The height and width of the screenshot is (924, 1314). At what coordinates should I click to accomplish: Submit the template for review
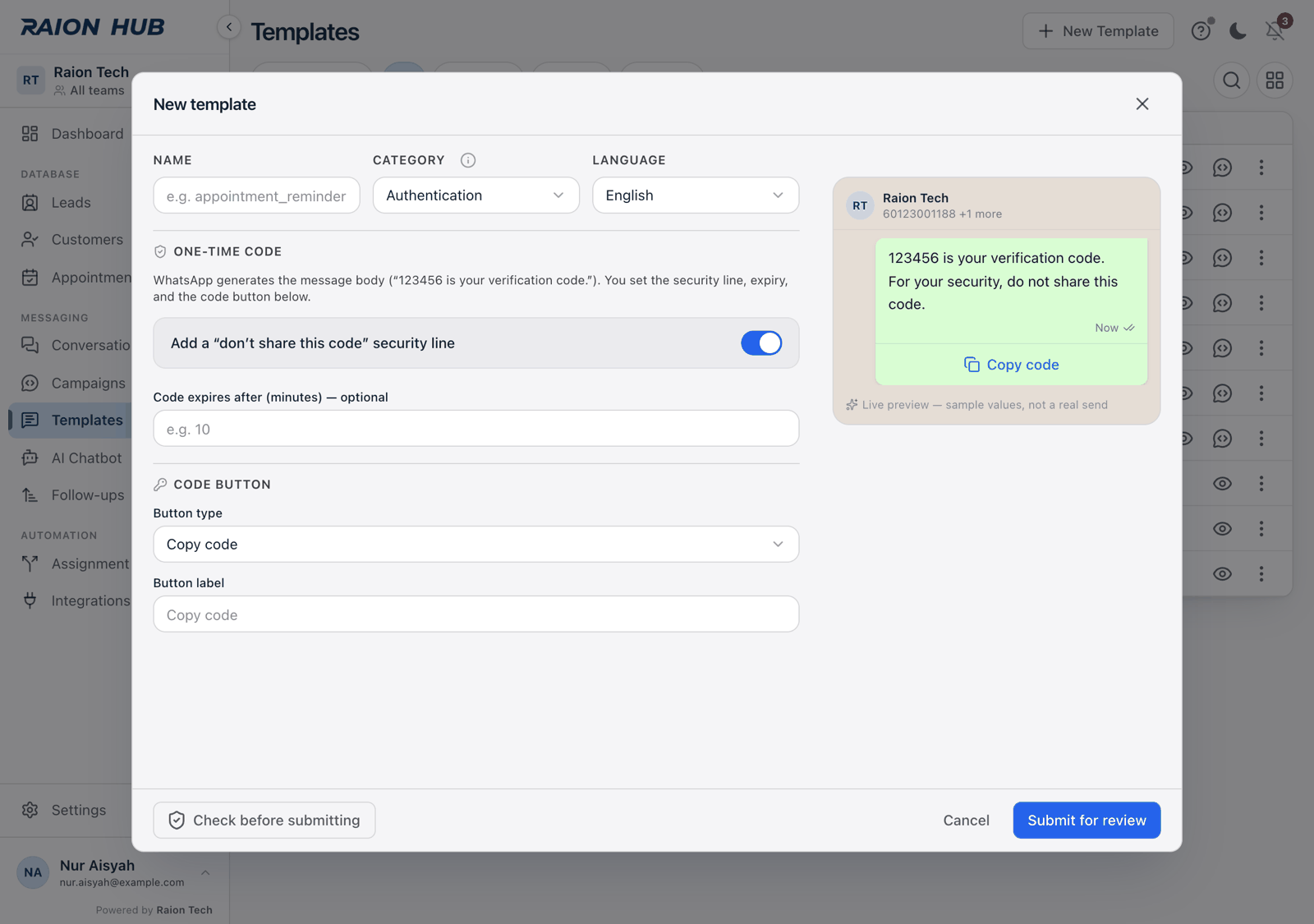point(1087,821)
